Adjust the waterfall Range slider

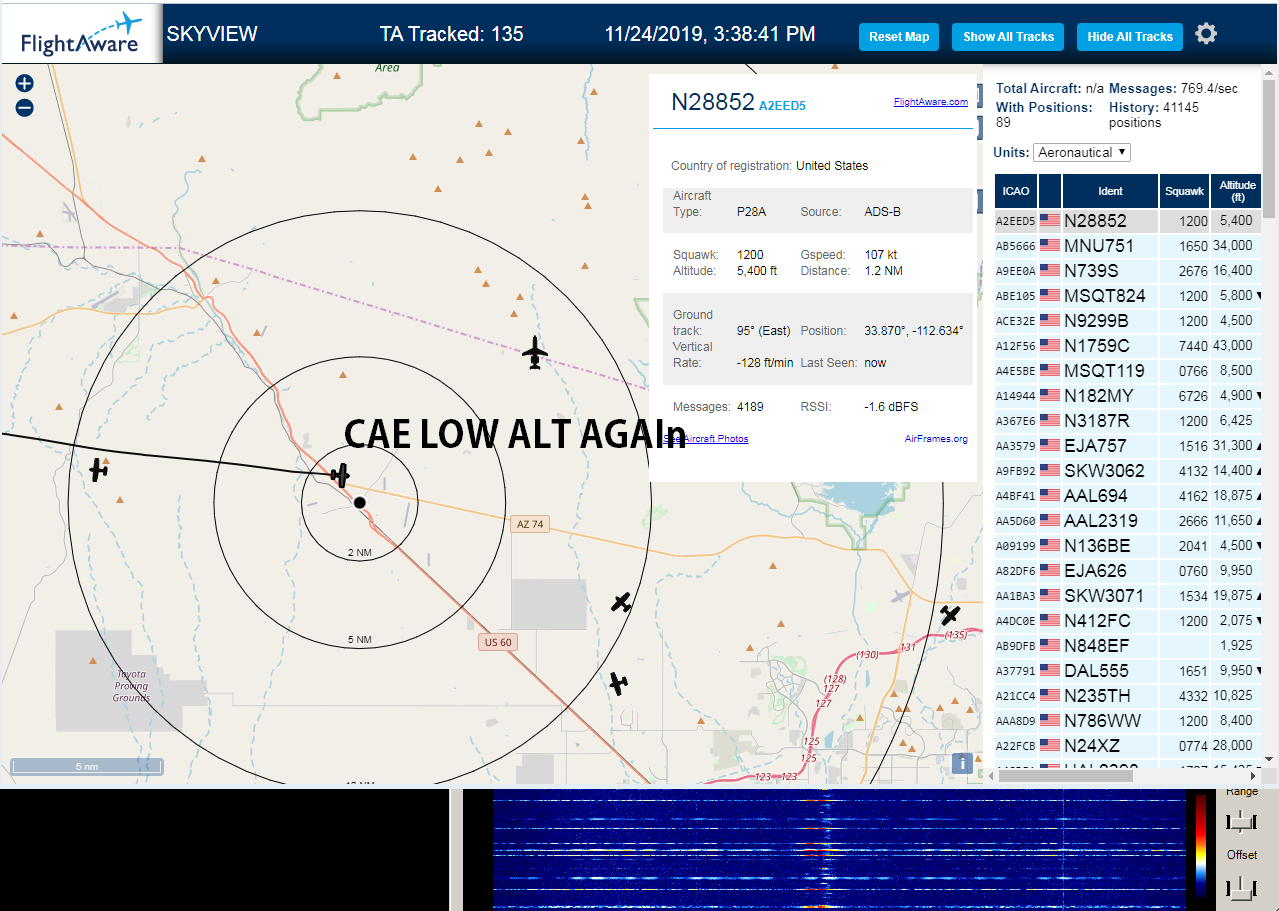(1241, 821)
